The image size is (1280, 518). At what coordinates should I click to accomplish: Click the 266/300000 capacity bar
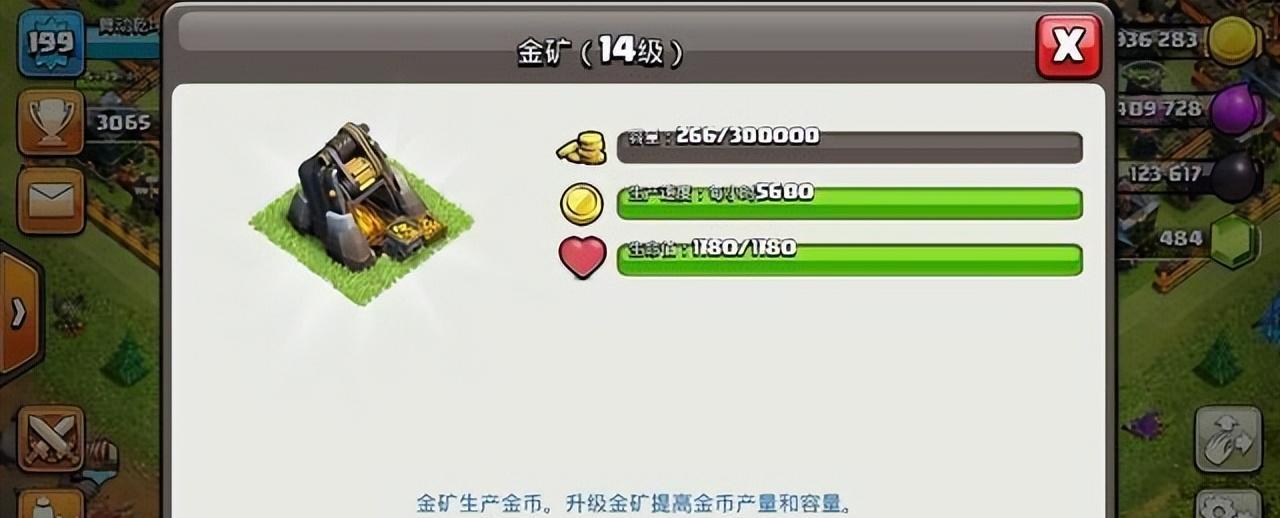click(x=850, y=147)
